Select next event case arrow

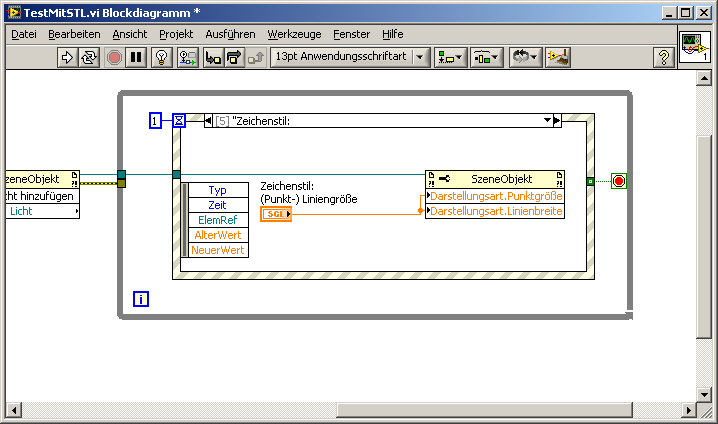(557, 121)
